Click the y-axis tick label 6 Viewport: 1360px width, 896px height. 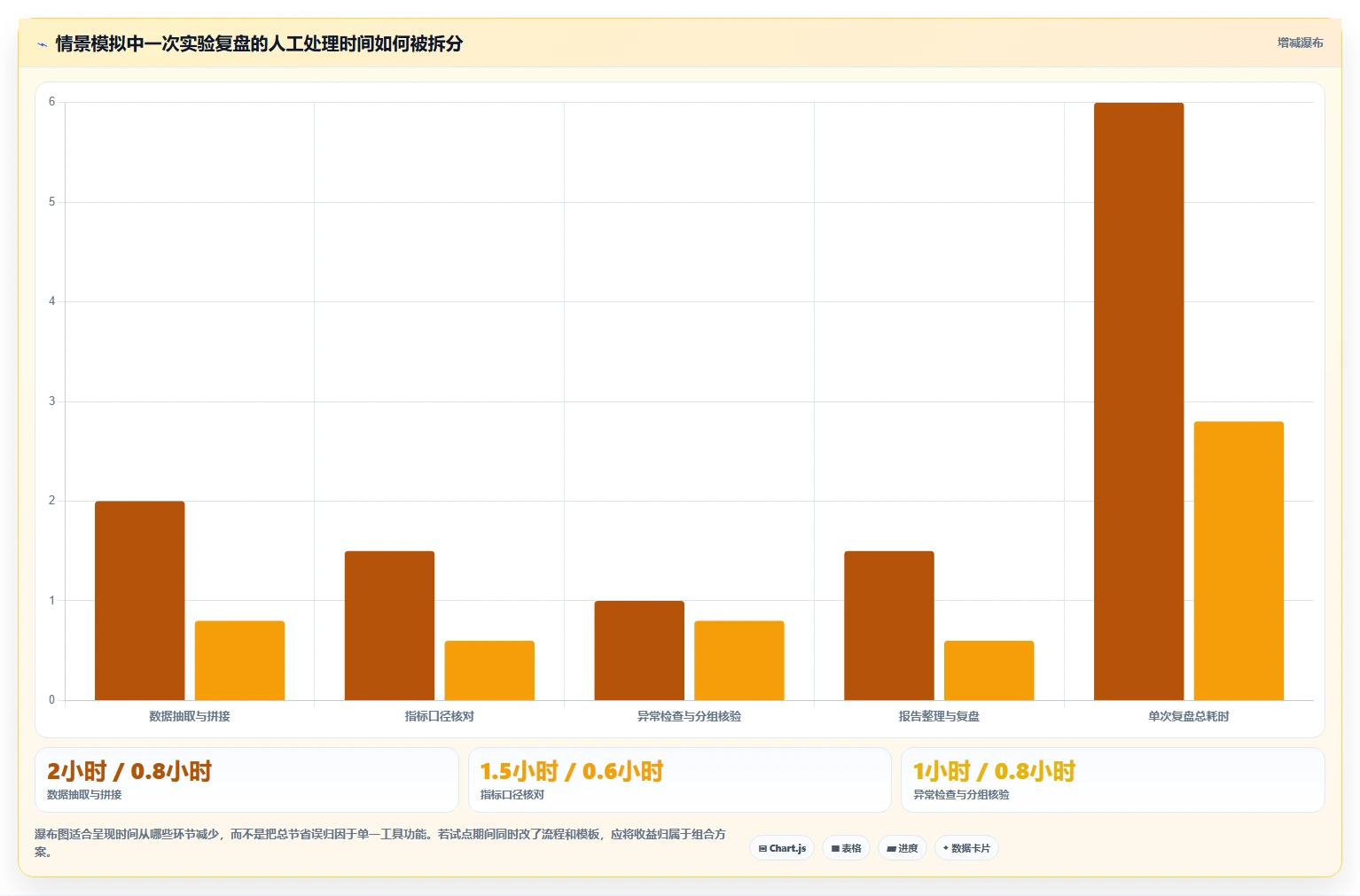[51, 102]
